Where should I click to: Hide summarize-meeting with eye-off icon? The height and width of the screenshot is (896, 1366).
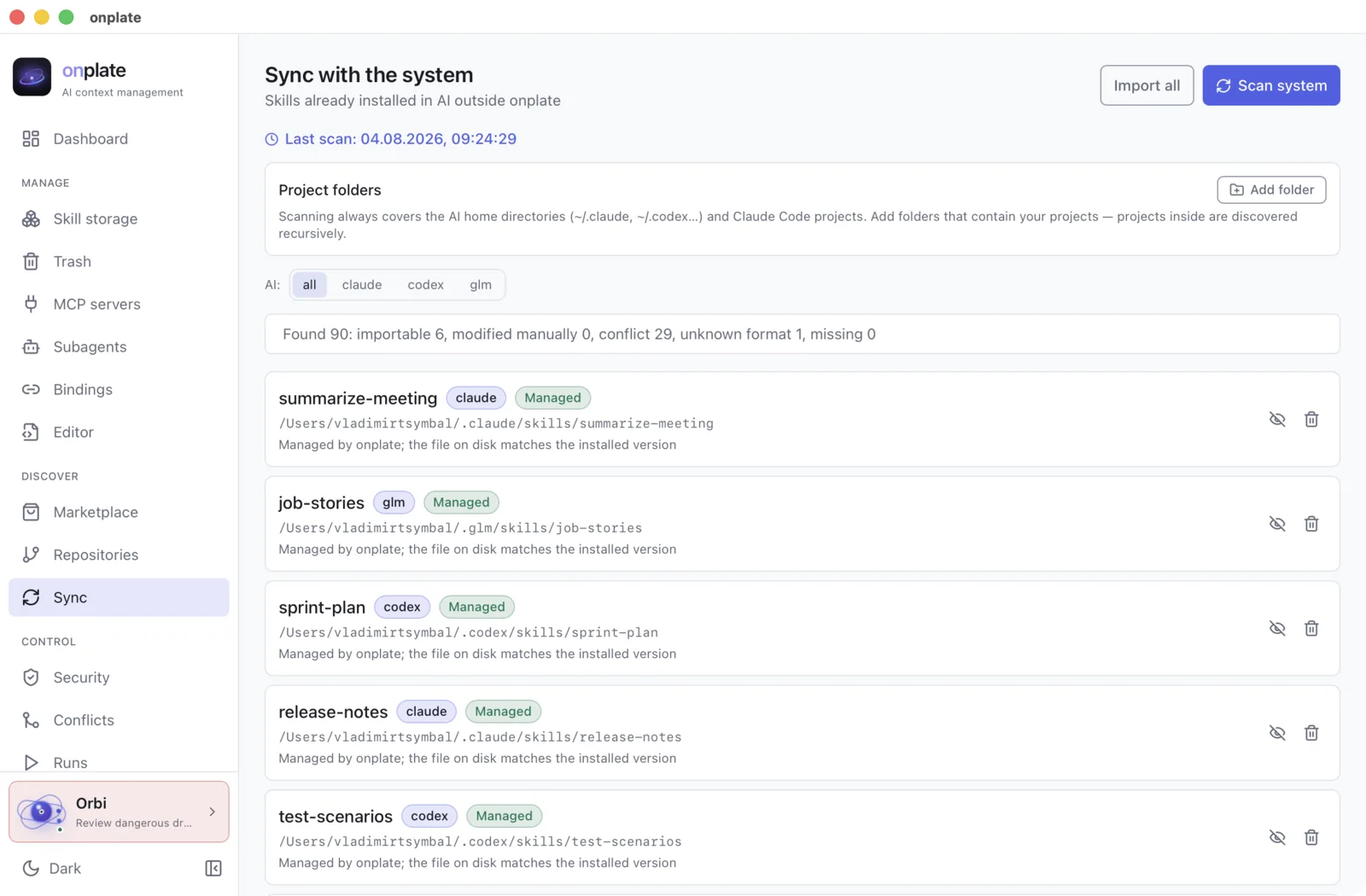tap(1277, 420)
